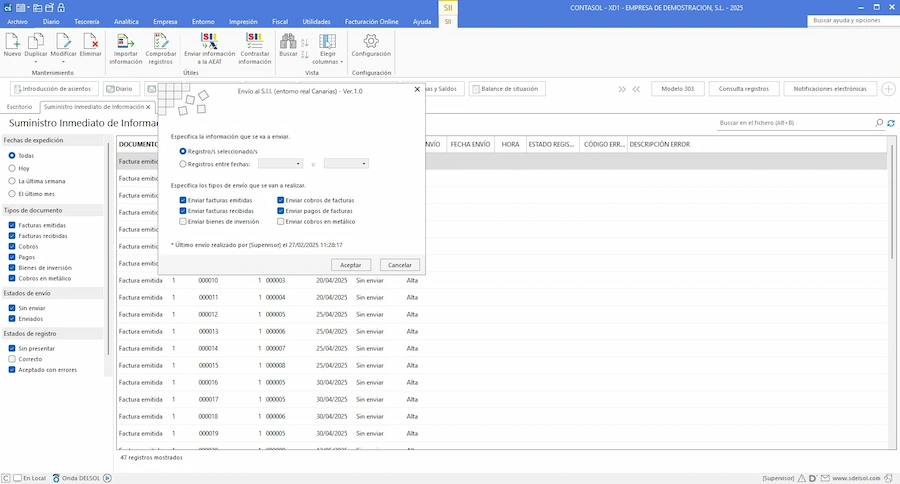Screen dimensions: 900x484
Task: Expand the Duplicar dropdown arrow
Action: (x=38, y=61)
